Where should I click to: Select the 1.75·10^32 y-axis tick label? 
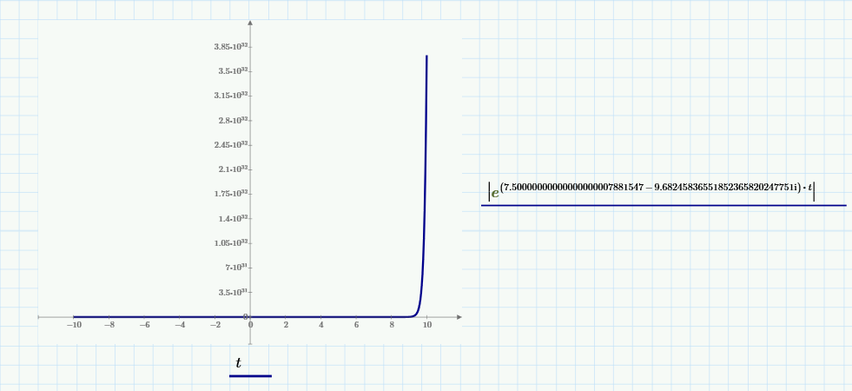coord(231,194)
